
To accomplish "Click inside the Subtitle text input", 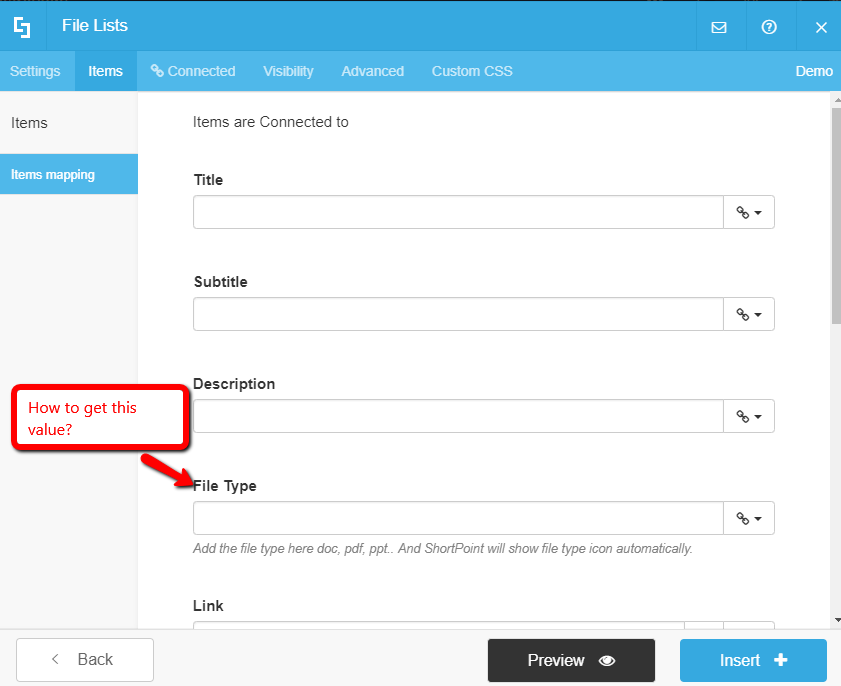I will [x=457, y=314].
